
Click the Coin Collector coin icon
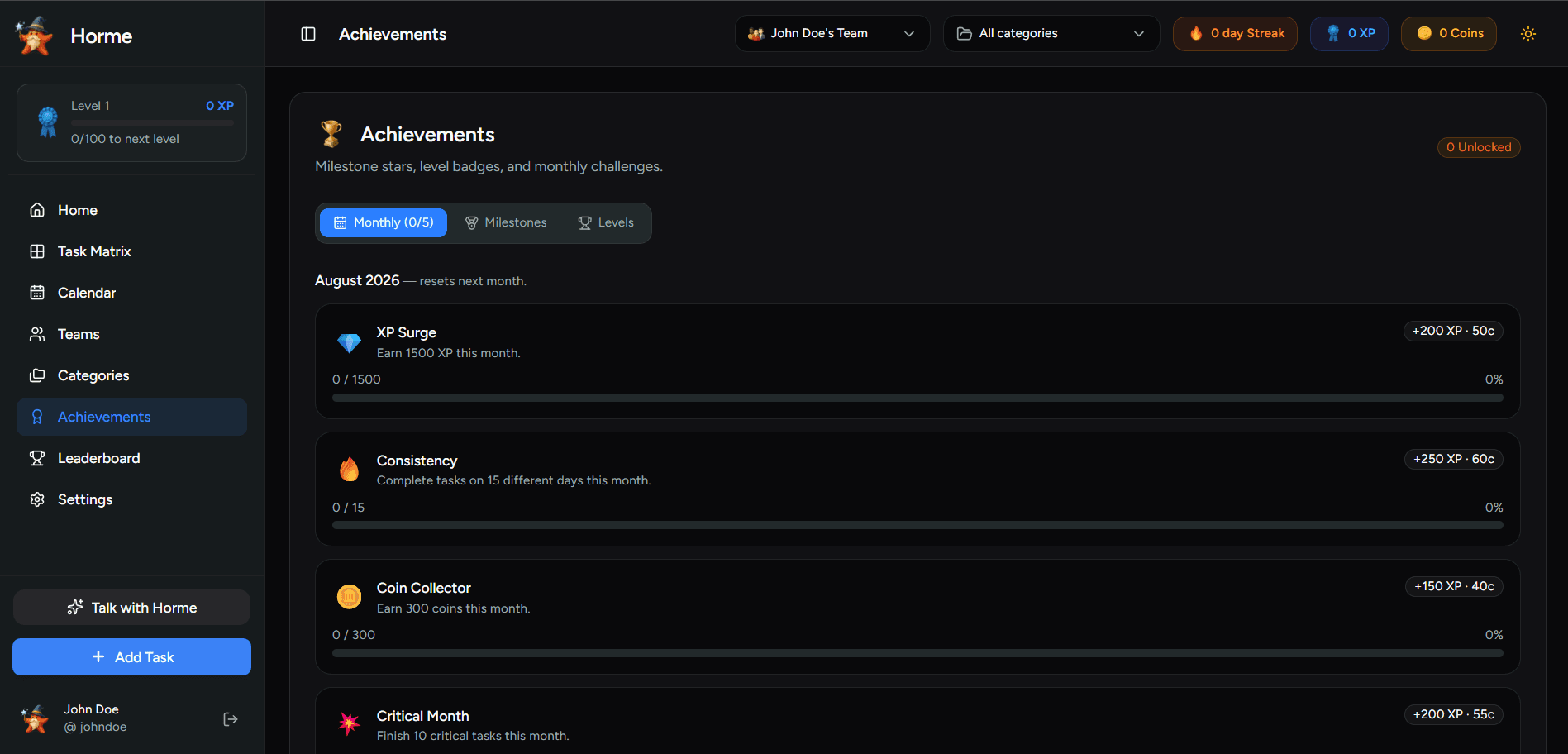click(x=349, y=596)
